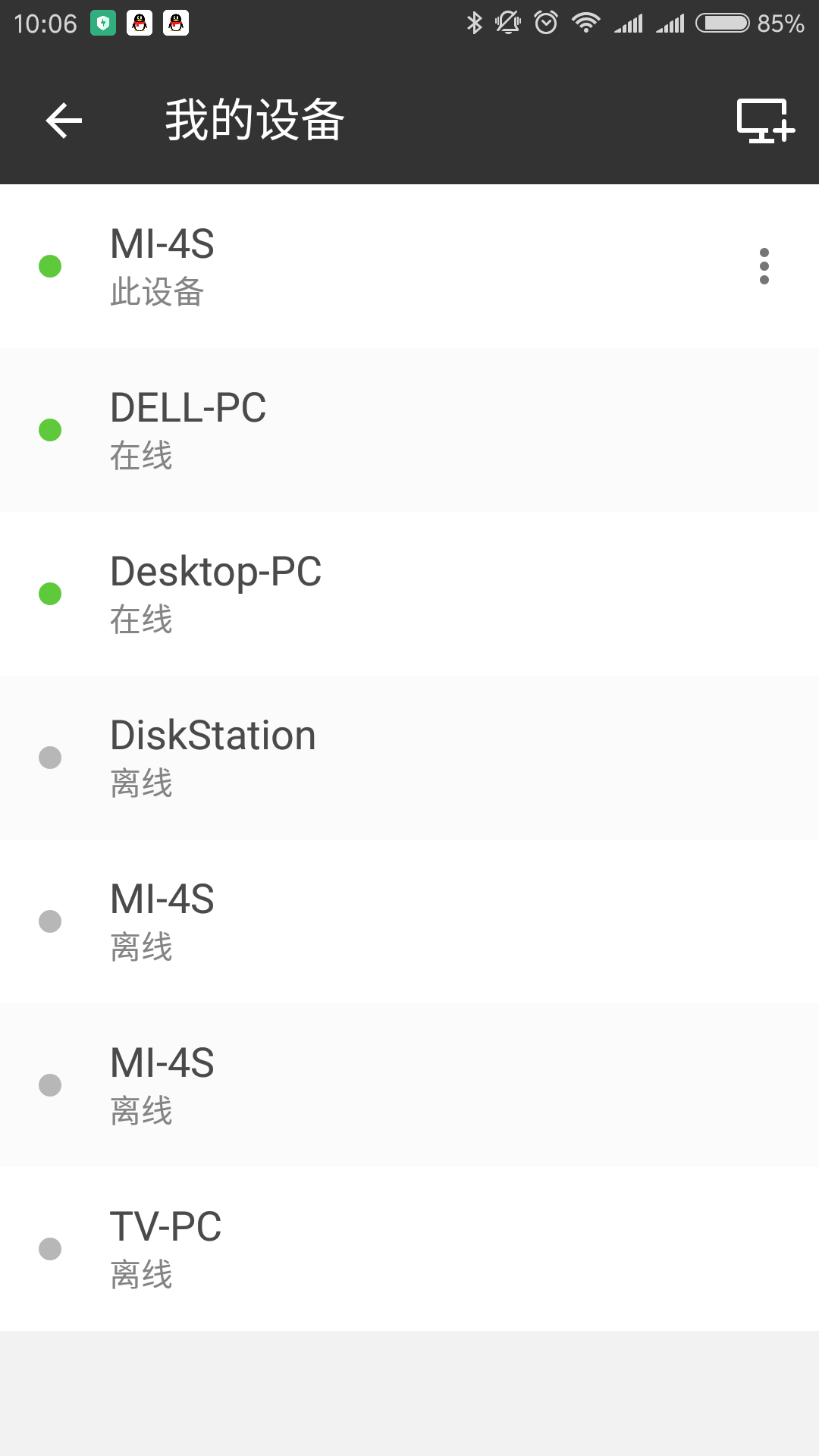The height and width of the screenshot is (1456, 819).
Task: Tap the gray offline dot beside DiskStation
Action: (x=50, y=758)
